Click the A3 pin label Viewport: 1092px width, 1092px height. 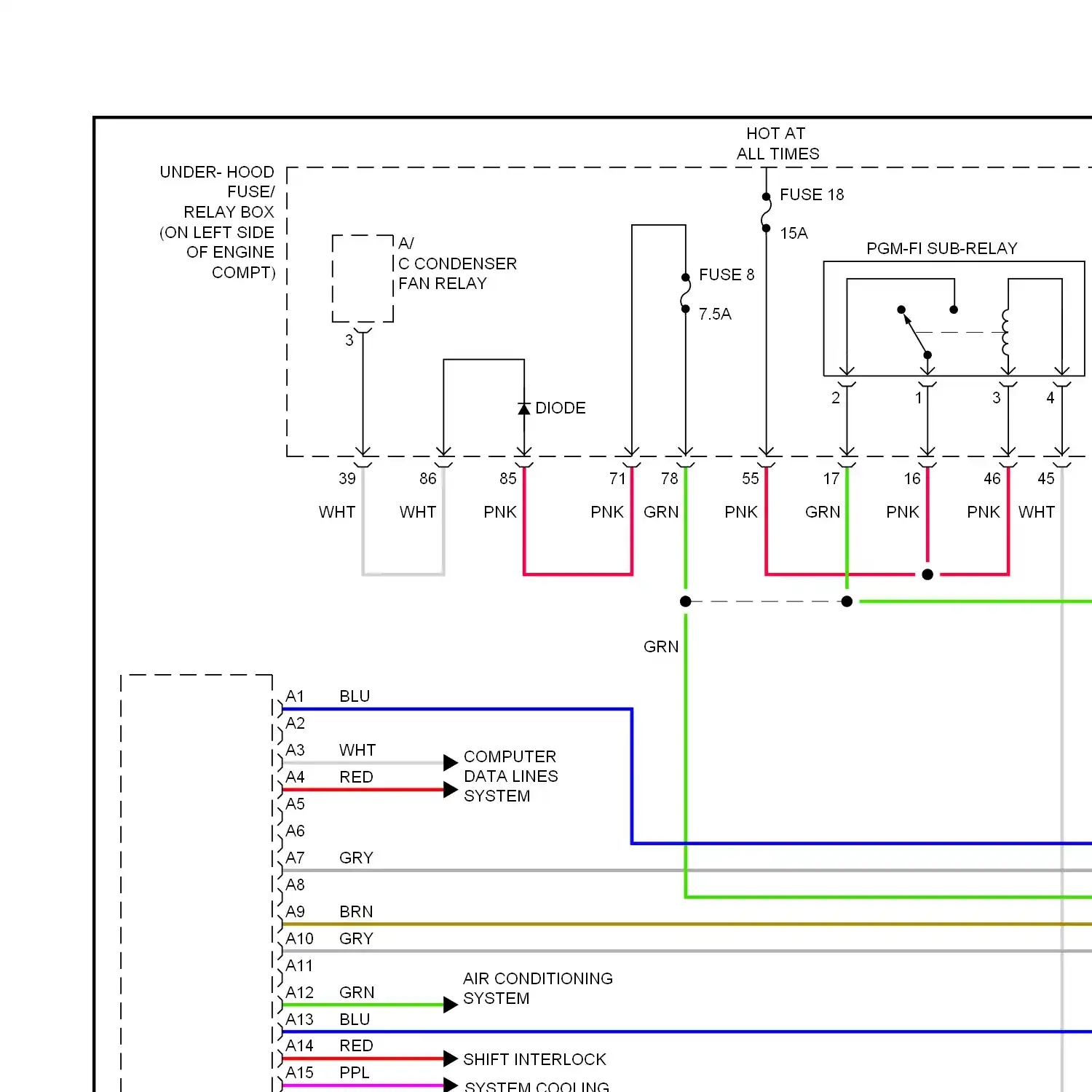[295, 750]
